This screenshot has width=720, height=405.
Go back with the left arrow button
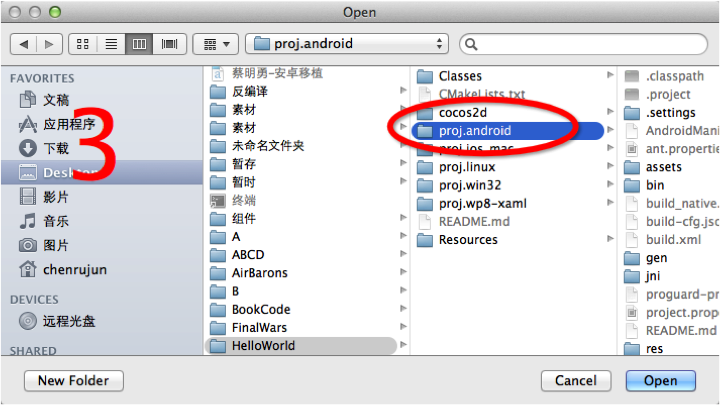[x=23, y=44]
